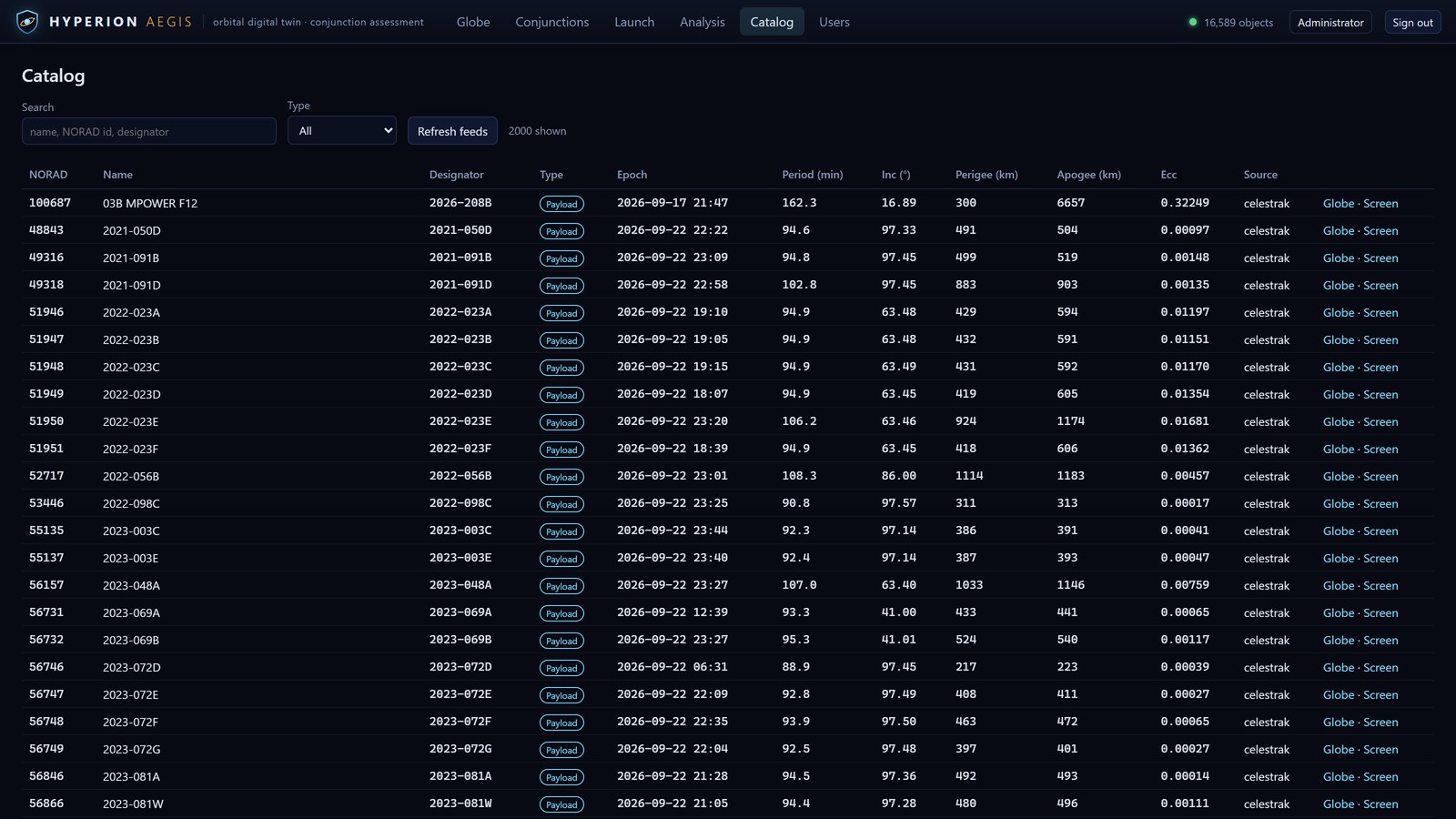Click the Administrator account button
Image resolution: width=1456 pixels, height=819 pixels.
point(1330,22)
